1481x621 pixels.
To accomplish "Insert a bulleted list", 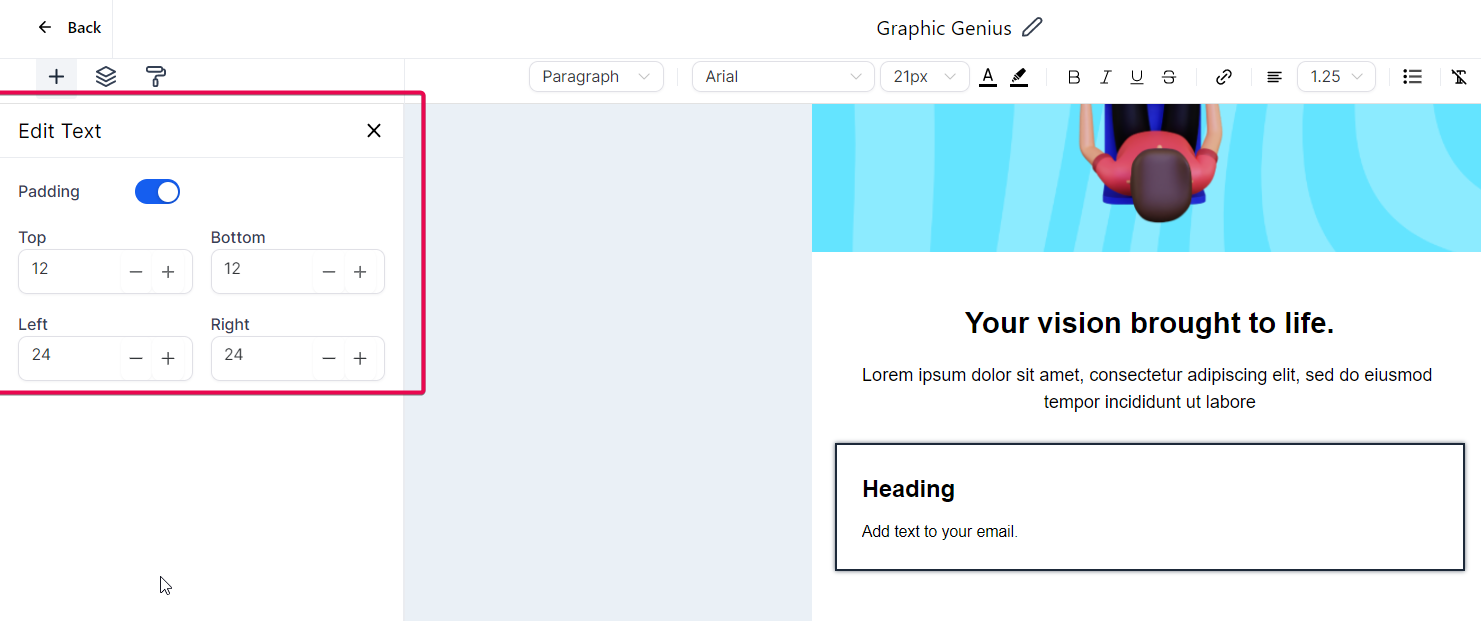I will click(x=1412, y=77).
